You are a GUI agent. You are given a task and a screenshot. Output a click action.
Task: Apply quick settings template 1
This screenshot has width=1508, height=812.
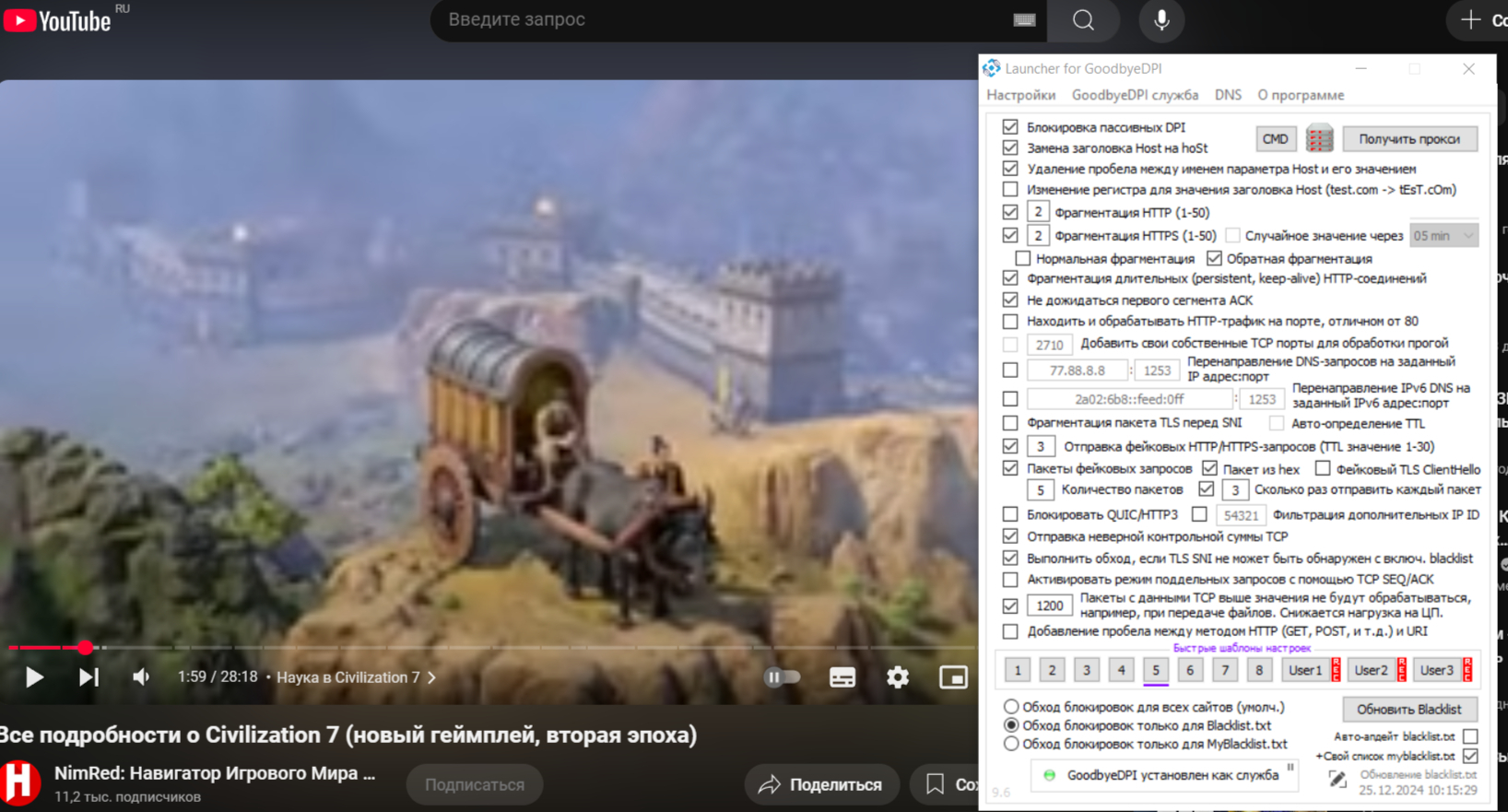[1017, 670]
